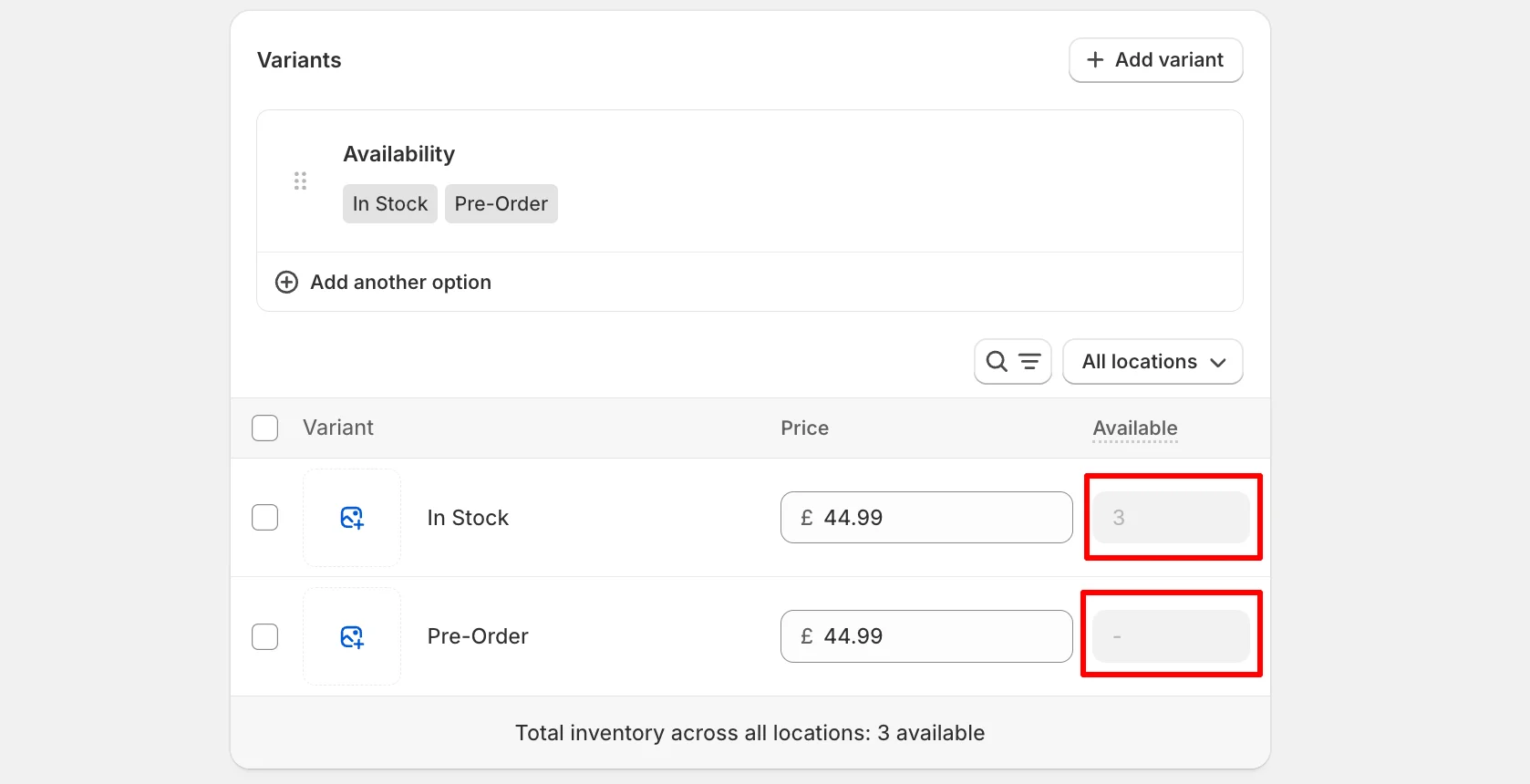Image resolution: width=1530 pixels, height=784 pixels.
Task: Click the Add variant button
Action: tap(1155, 60)
